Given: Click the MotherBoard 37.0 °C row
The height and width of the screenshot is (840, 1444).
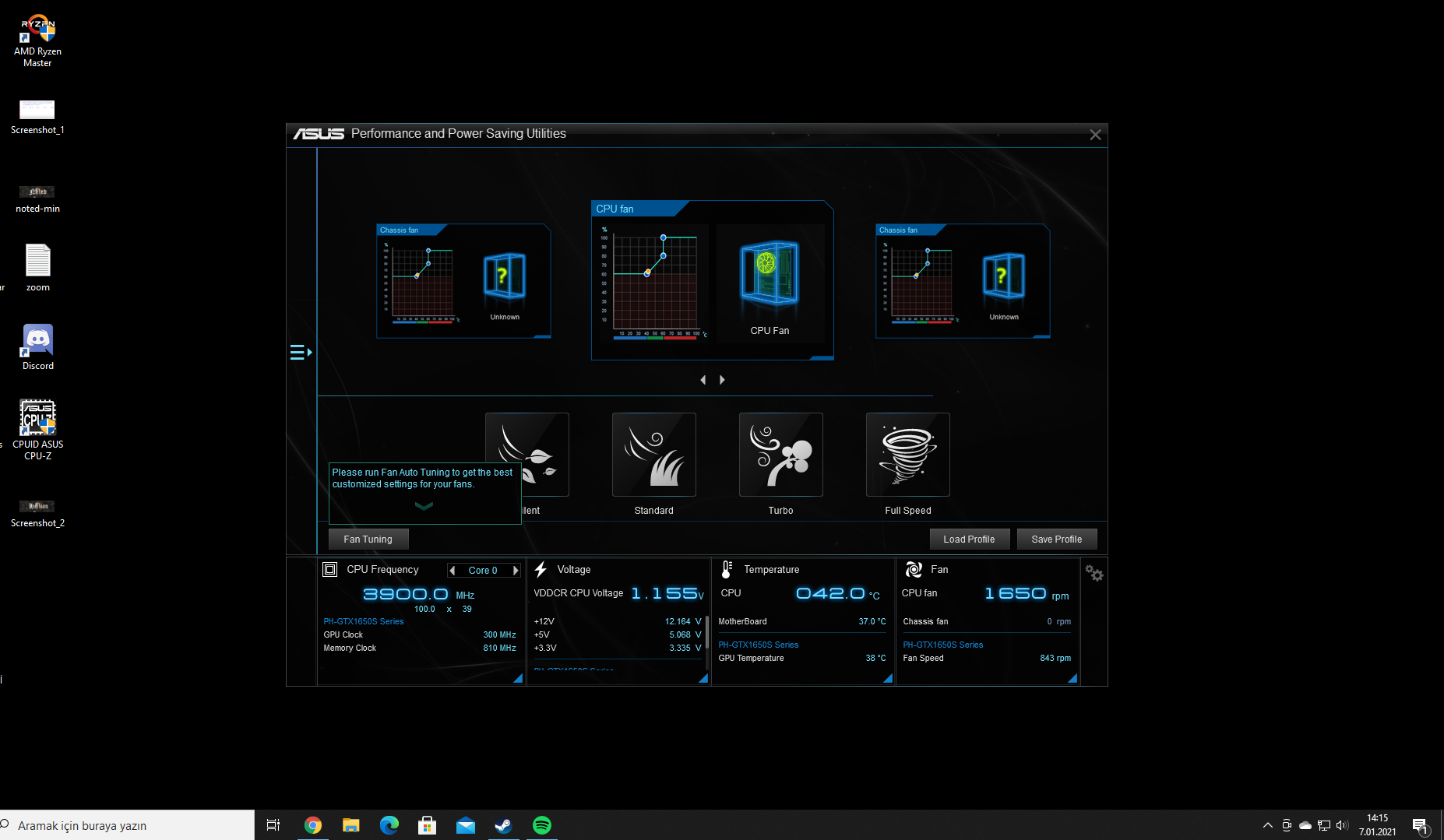Looking at the screenshot, I should coord(802,621).
